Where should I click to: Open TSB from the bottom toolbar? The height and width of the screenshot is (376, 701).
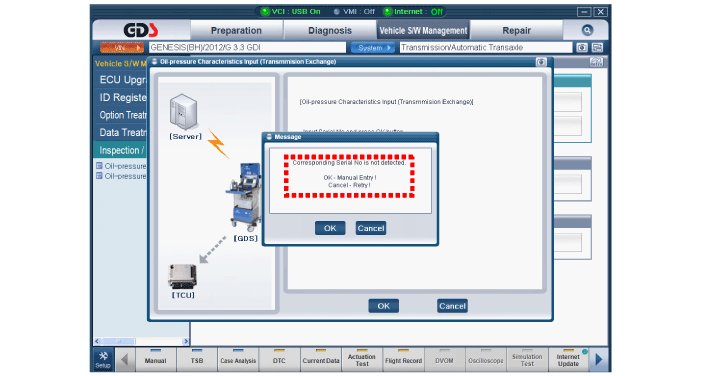coord(197,359)
